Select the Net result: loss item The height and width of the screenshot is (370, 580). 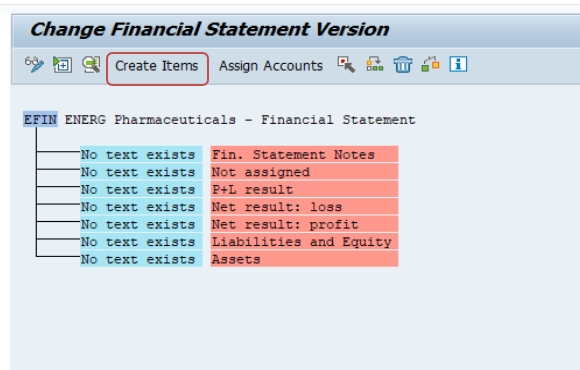[304, 207]
